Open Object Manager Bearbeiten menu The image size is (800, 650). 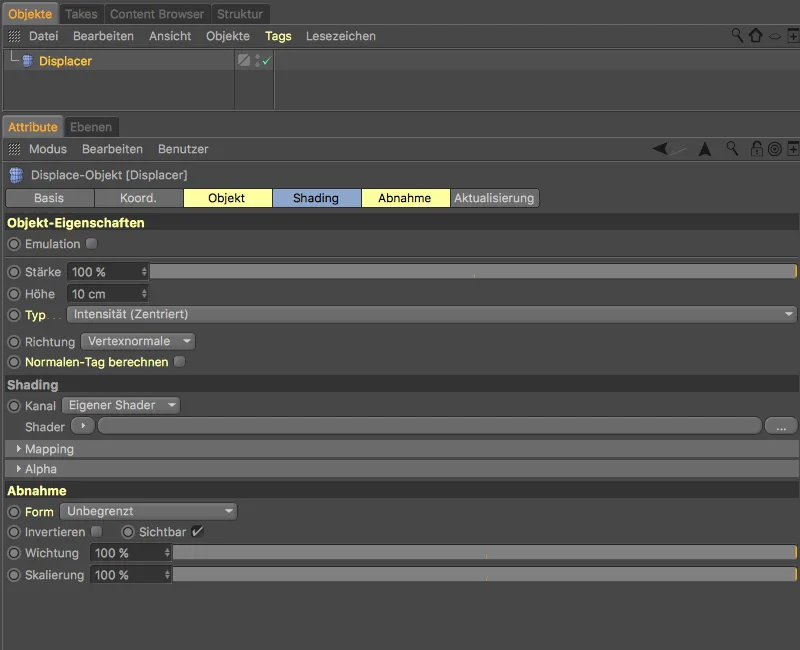coord(103,36)
